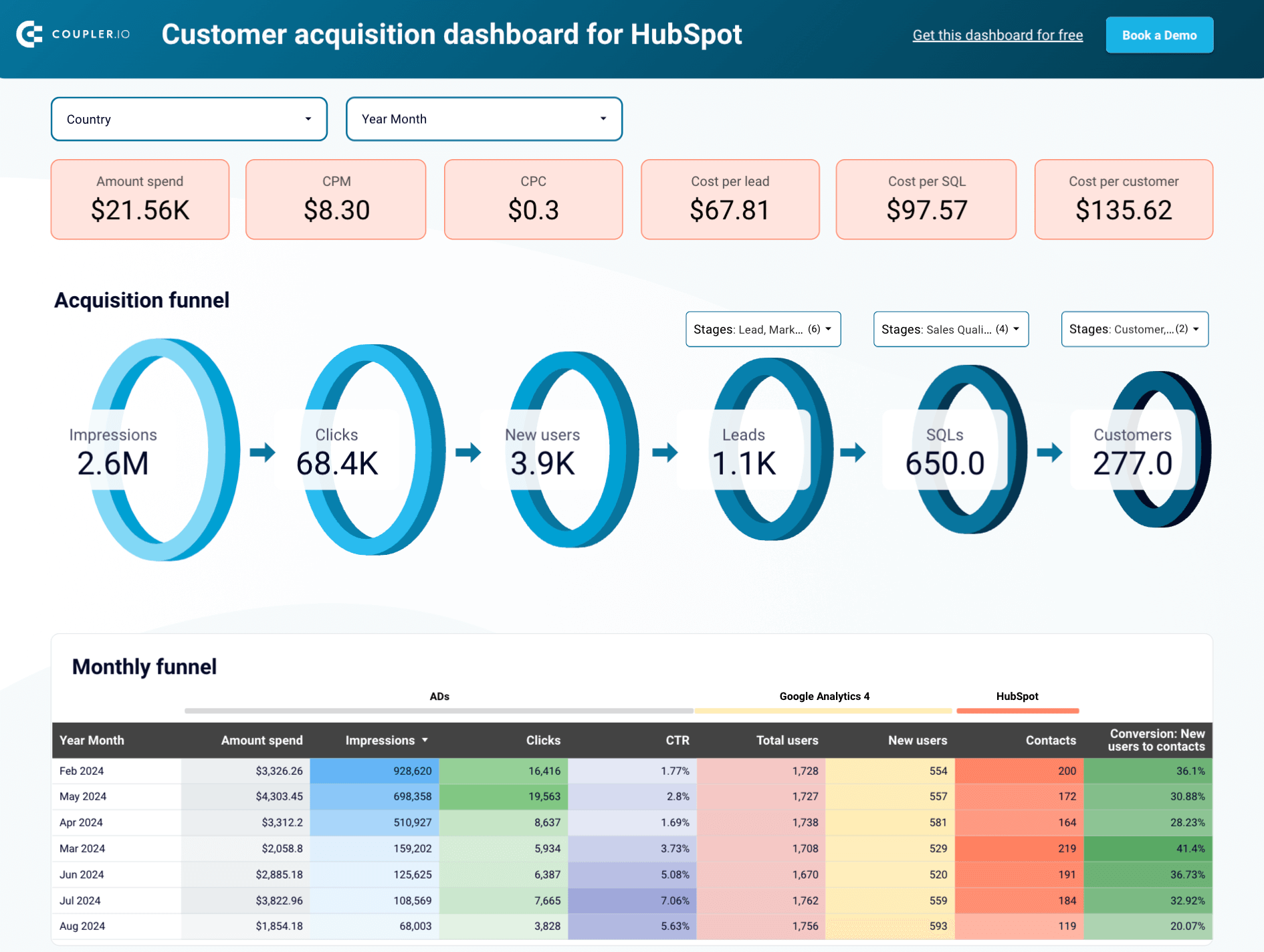Click the Monthly funnel heading
1264x952 pixels.
tap(144, 667)
